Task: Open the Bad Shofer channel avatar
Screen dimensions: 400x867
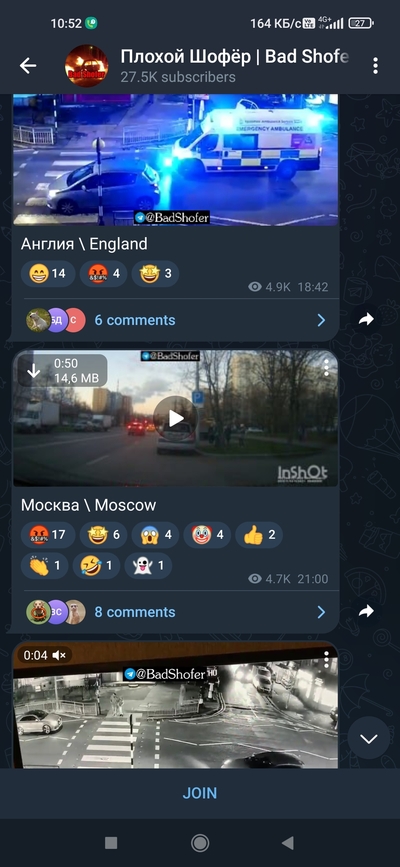Action: tap(87, 66)
